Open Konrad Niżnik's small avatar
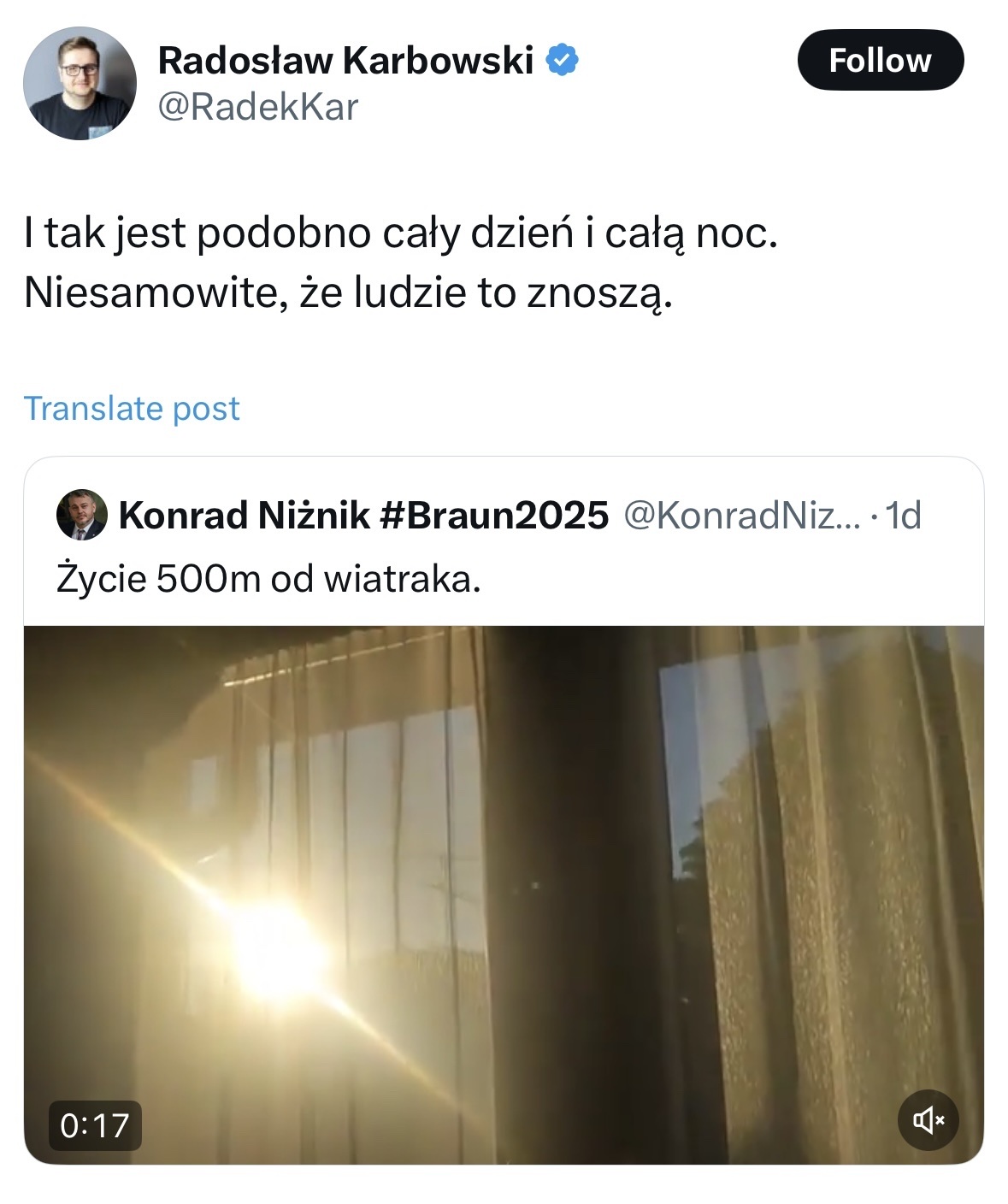 81,515
